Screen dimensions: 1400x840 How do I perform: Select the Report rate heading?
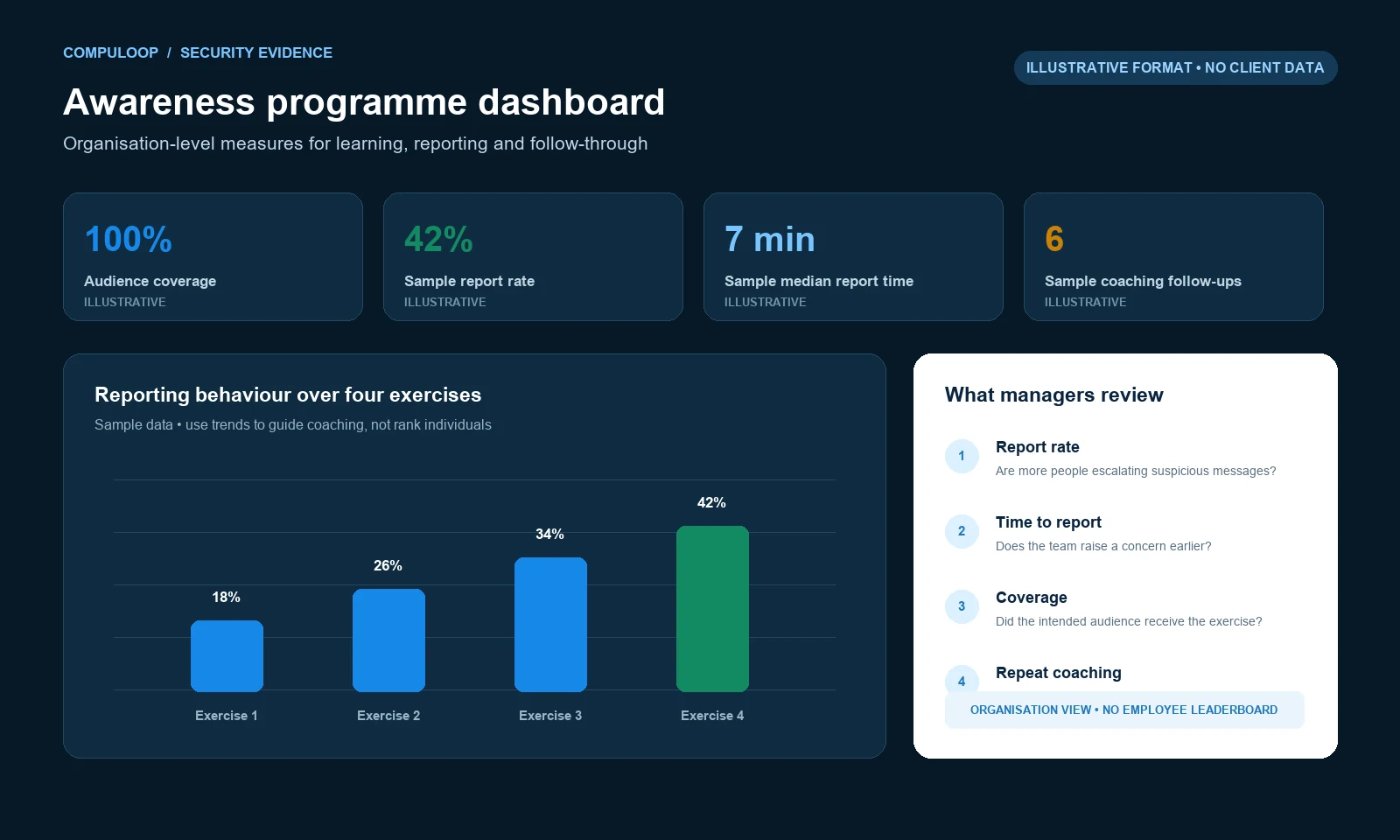(1038, 447)
